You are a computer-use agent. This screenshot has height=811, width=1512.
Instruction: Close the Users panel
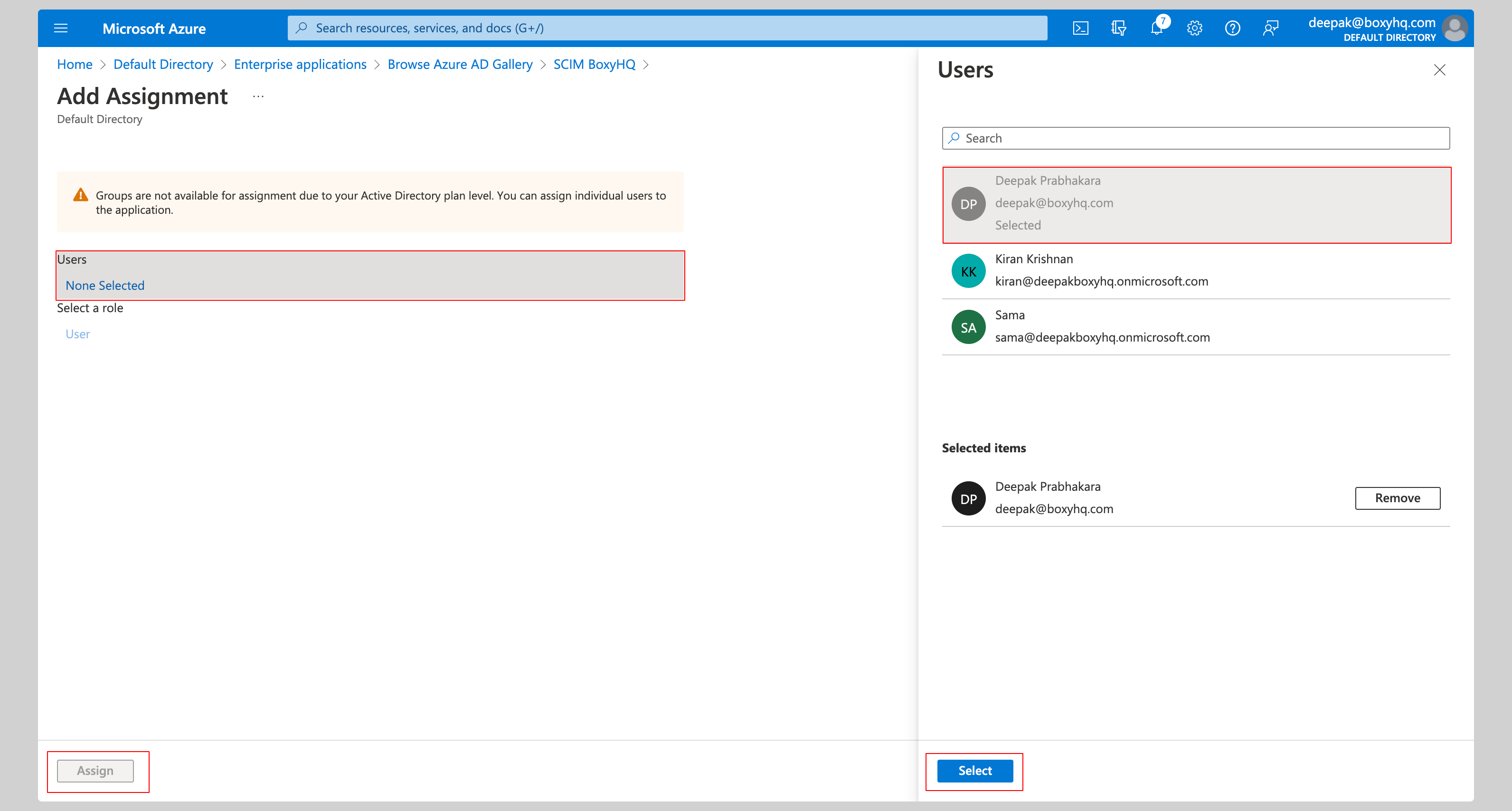(x=1440, y=70)
